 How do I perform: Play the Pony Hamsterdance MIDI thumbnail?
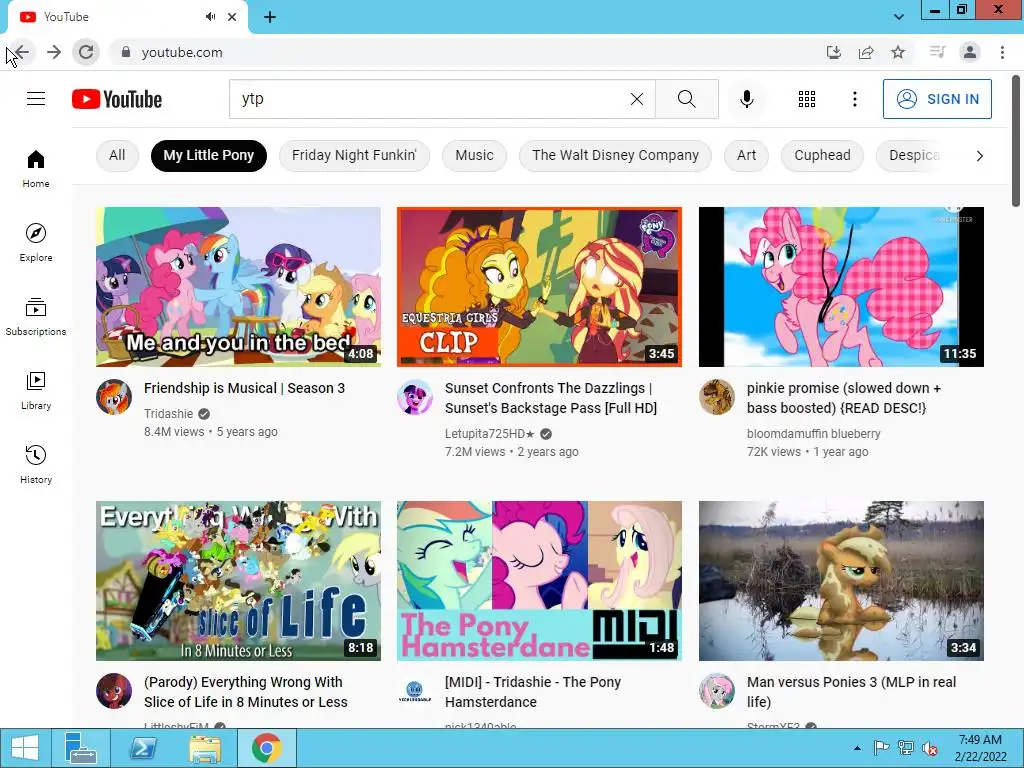[539, 581]
